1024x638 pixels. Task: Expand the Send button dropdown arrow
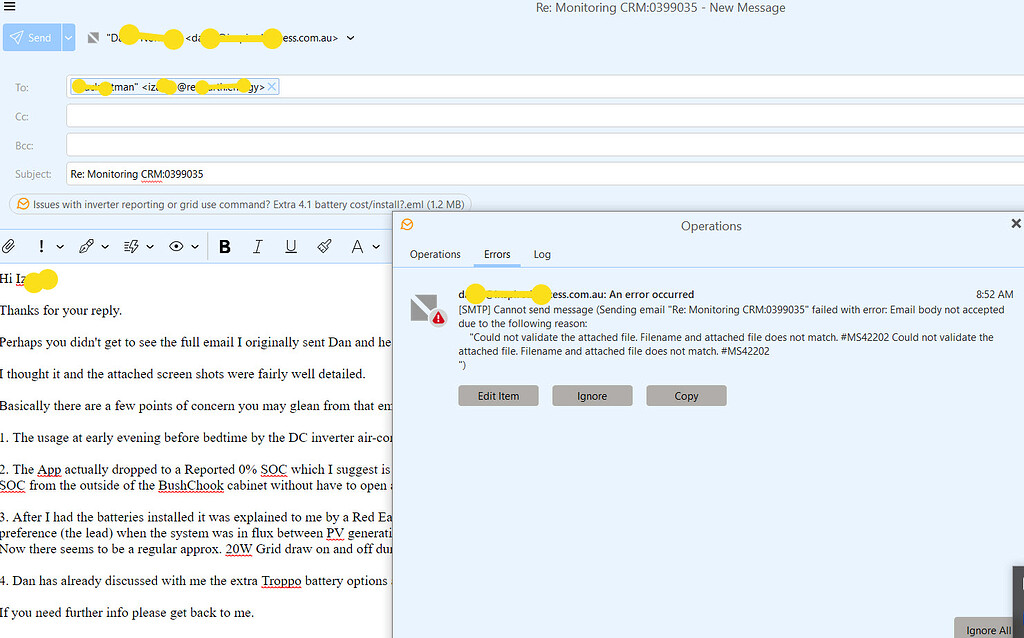[68, 38]
